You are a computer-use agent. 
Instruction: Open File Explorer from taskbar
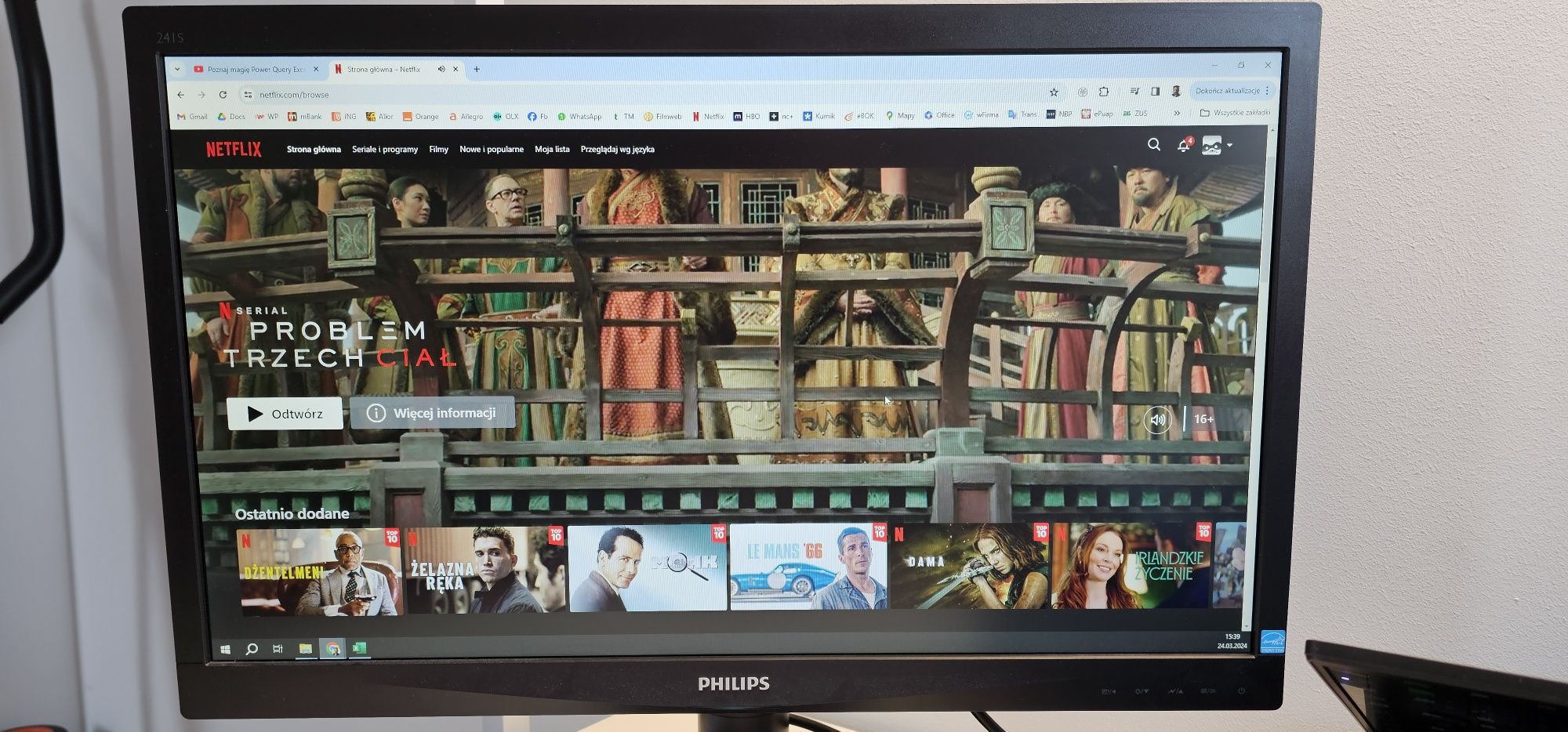click(306, 649)
